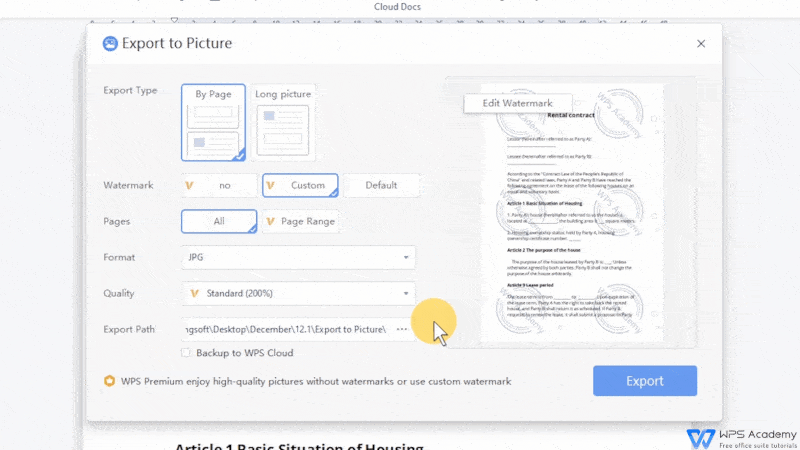Enable Backup to WPS Cloud checkbox

pos(186,353)
